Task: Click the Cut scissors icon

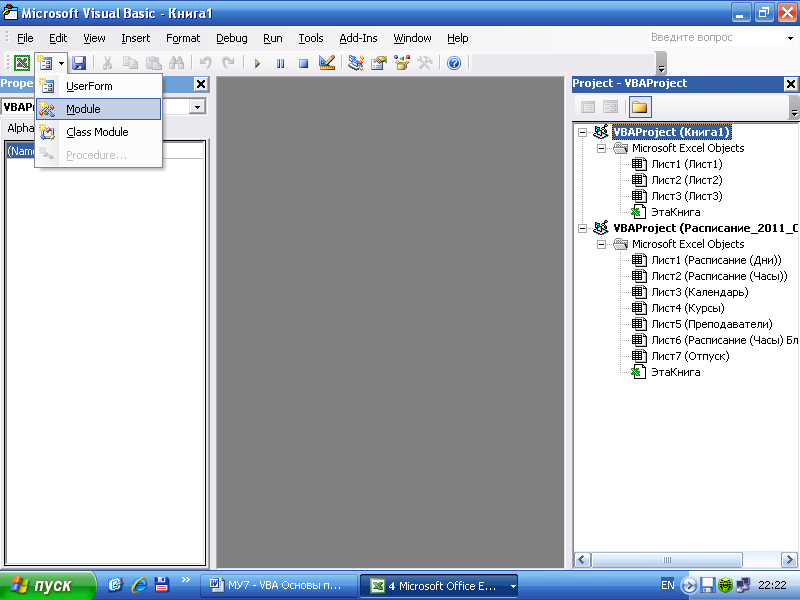Action: [x=107, y=63]
